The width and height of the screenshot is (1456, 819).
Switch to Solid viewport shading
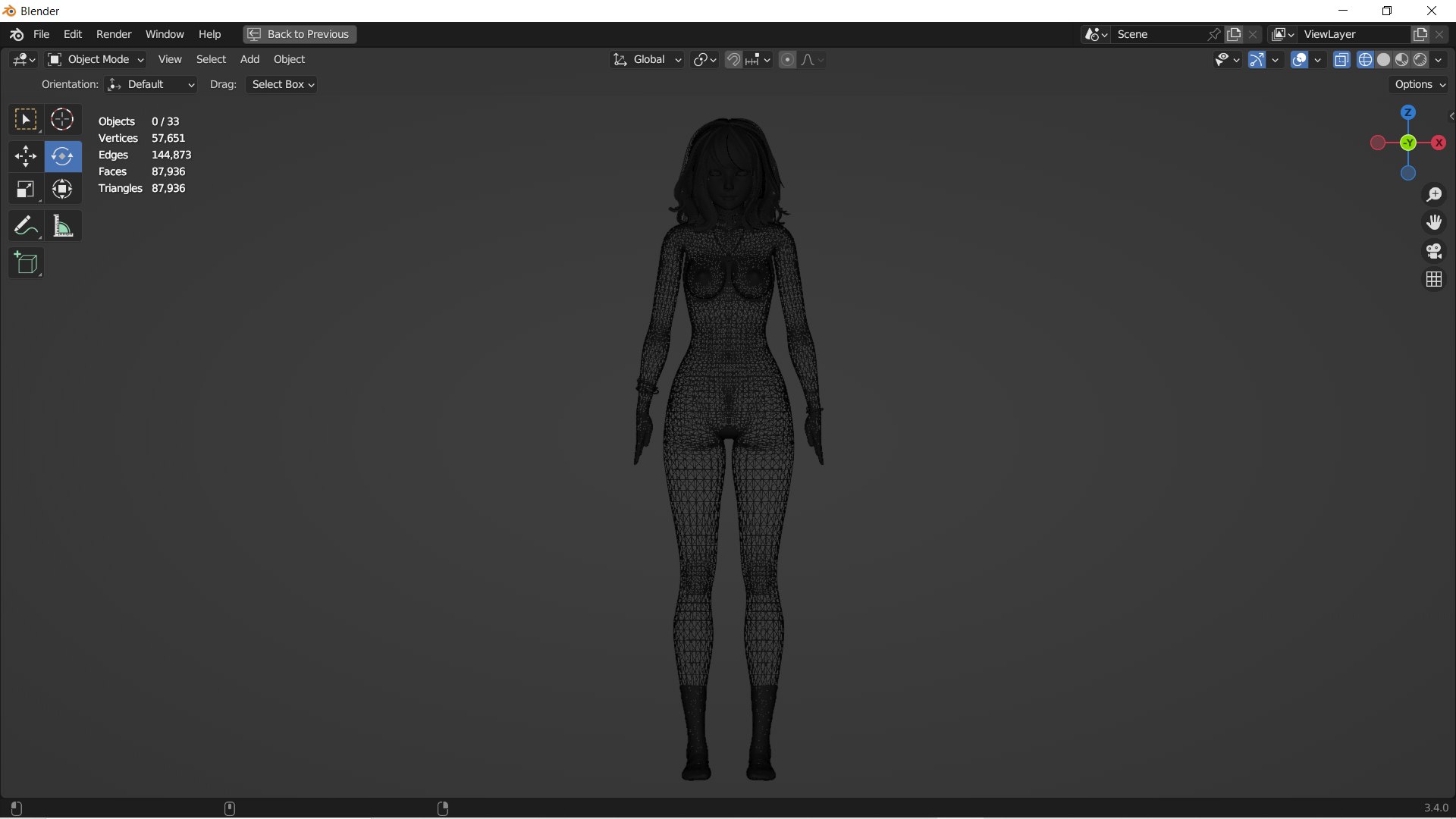(1384, 59)
